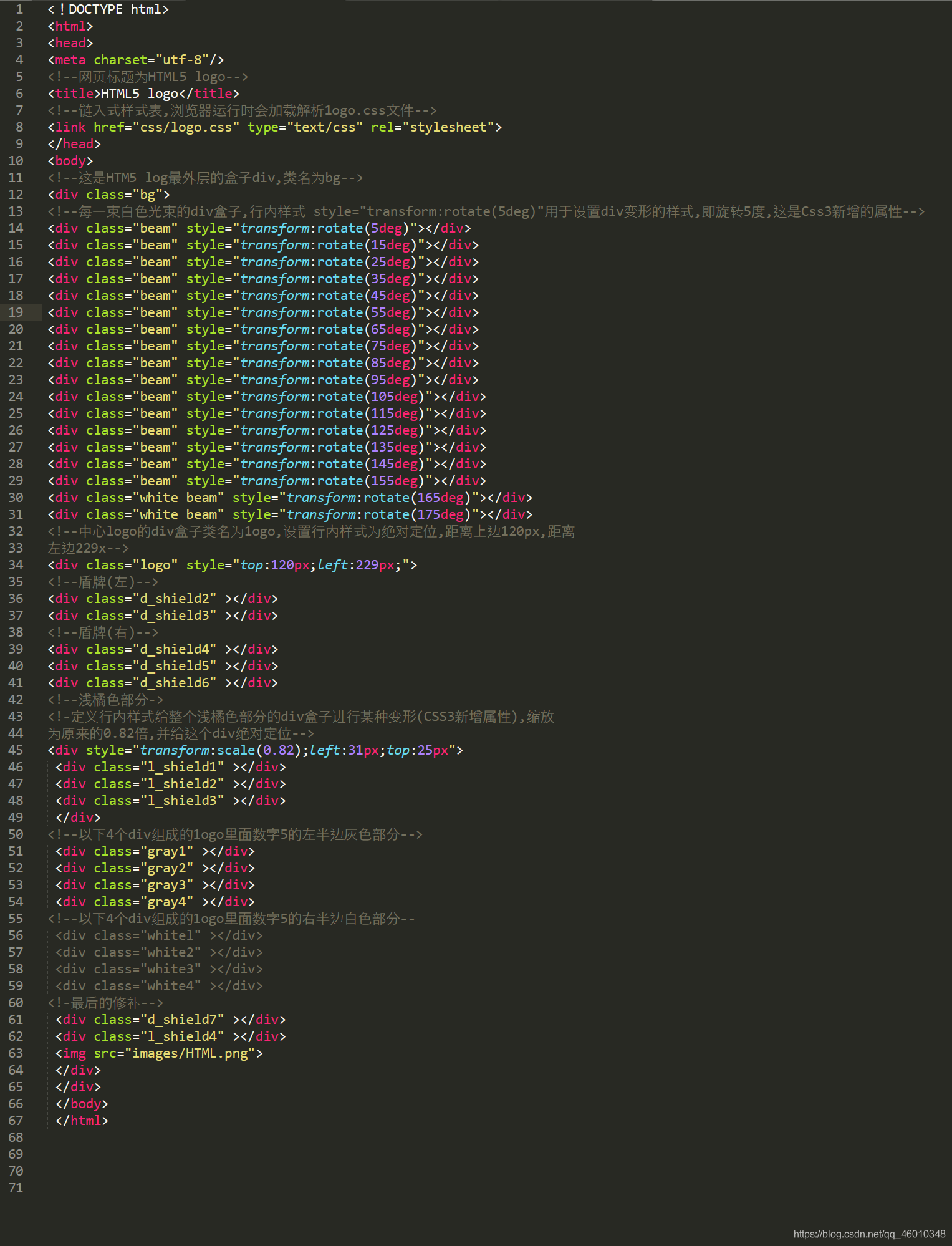Click the beam div with rotate(25deg)
The width and height of the screenshot is (952, 1246).
[x=263, y=262]
